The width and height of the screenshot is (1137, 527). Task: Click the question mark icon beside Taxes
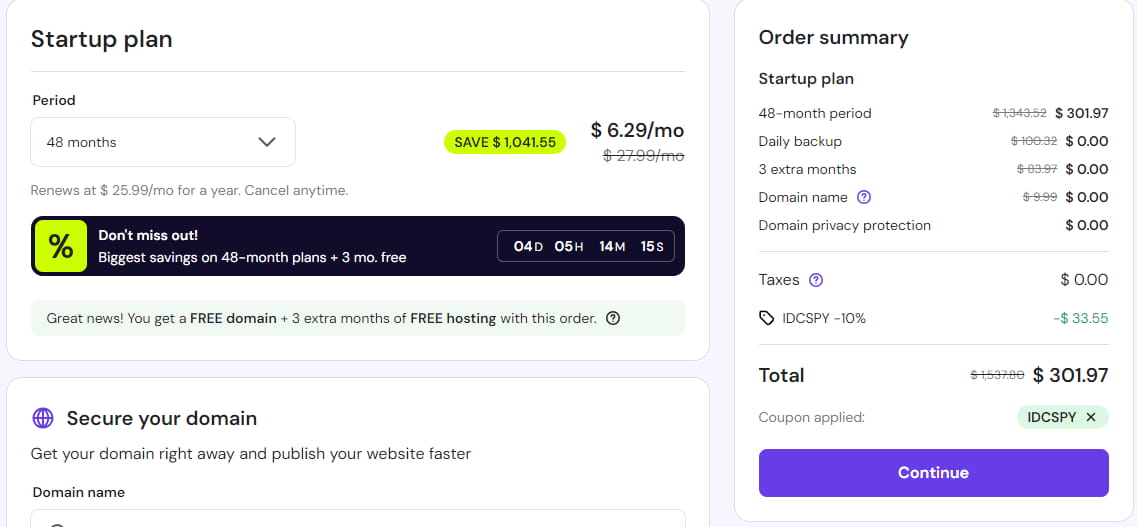coord(816,280)
